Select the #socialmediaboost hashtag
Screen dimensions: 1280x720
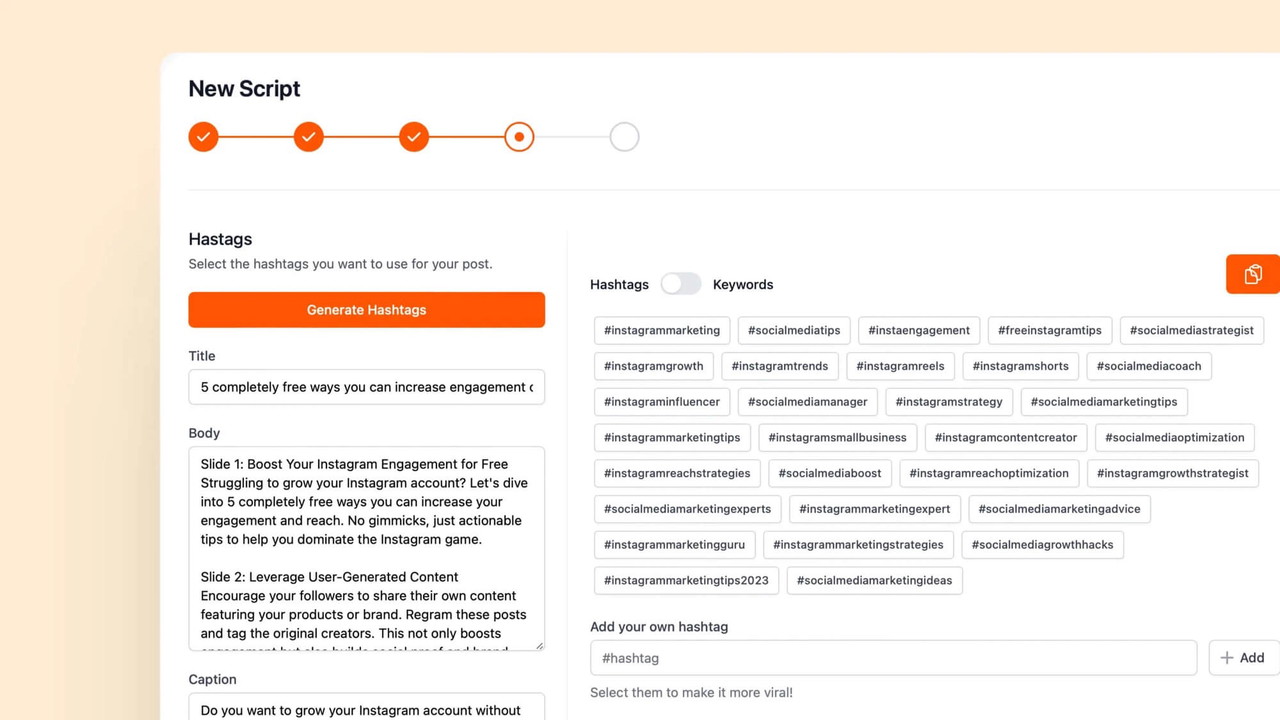click(830, 473)
